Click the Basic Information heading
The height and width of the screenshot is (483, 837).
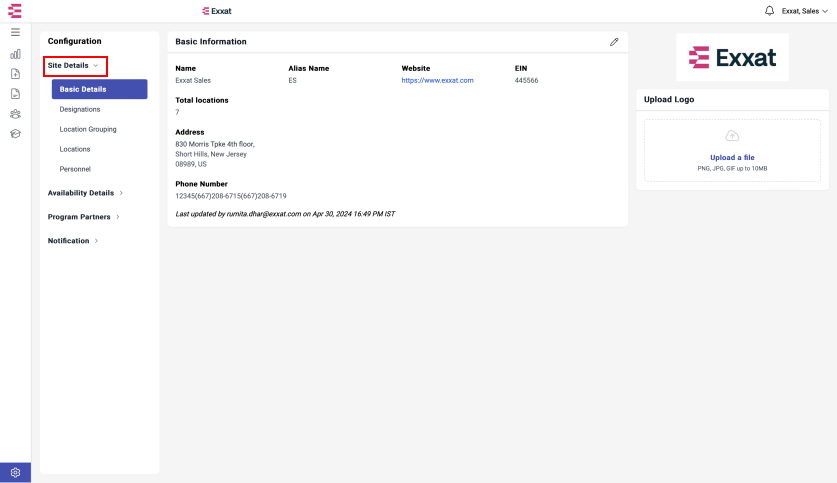(x=211, y=42)
